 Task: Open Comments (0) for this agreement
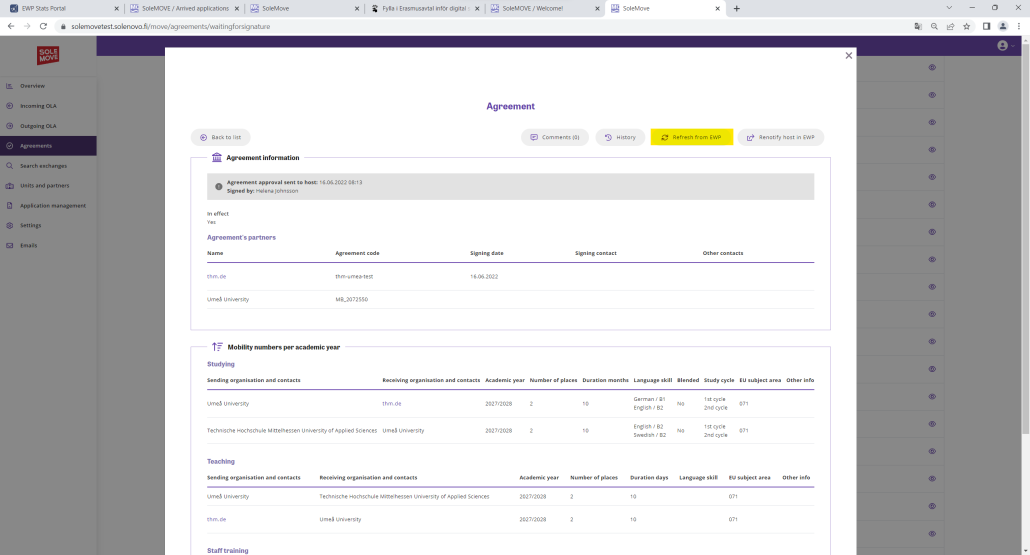click(555, 137)
